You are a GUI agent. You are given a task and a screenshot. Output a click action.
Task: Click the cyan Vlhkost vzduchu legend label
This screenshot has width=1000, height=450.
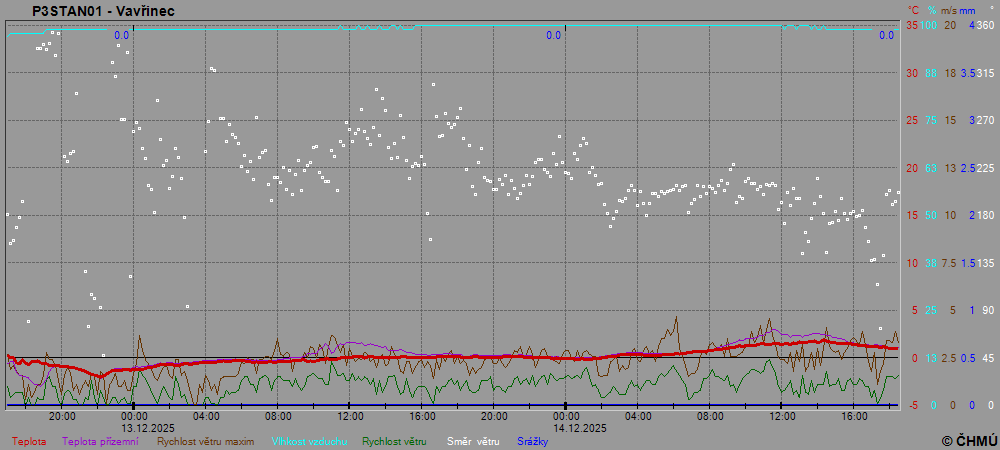point(307,441)
